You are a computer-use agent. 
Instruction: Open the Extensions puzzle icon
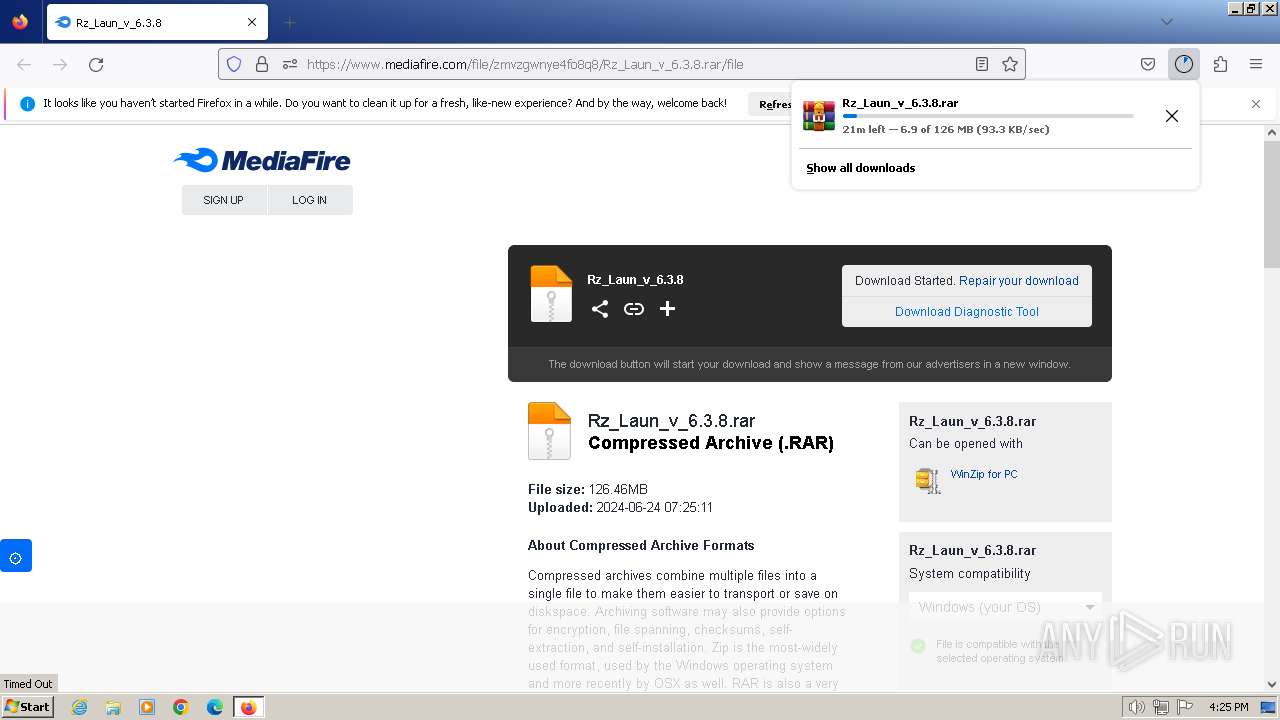click(1220, 64)
